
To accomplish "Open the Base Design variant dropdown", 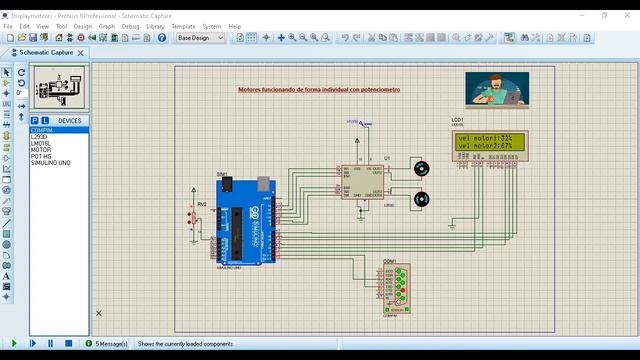I will click(200, 38).
